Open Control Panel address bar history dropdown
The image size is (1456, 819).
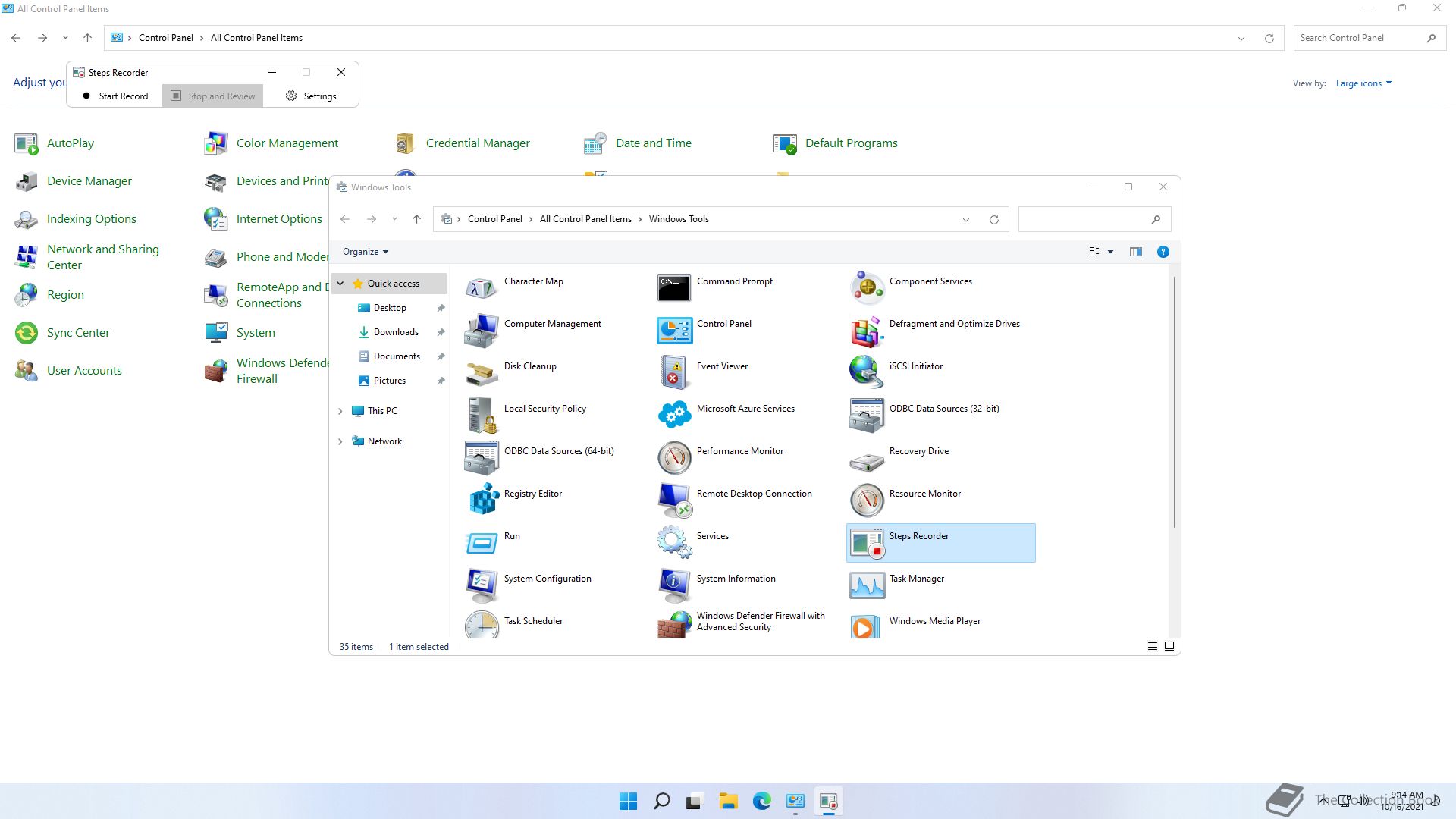1241,38
